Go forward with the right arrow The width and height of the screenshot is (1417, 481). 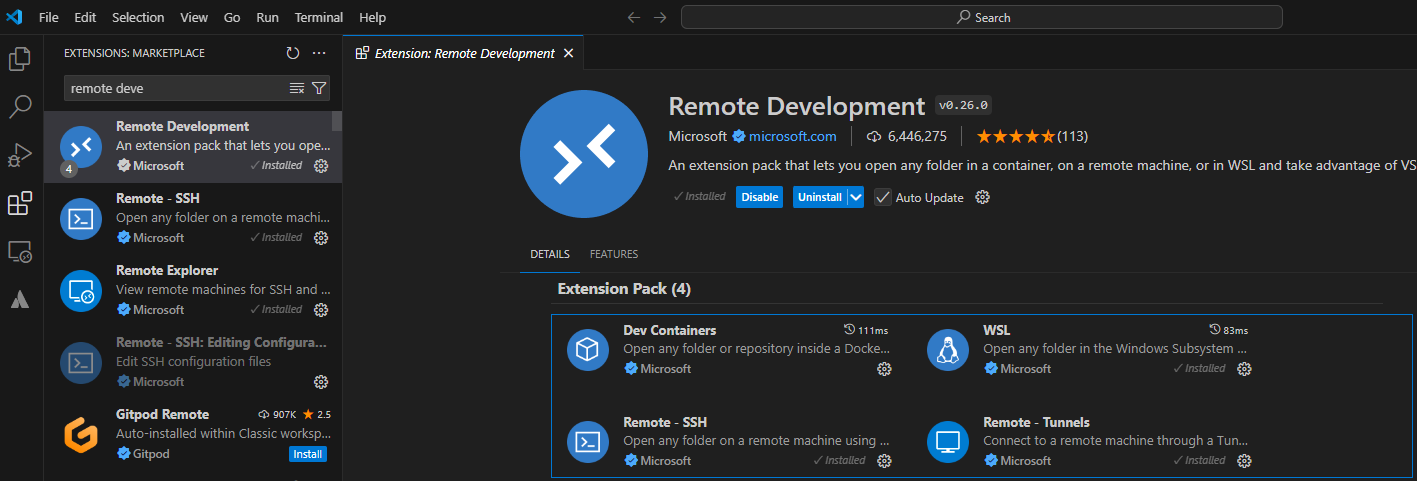pos(659,17)
